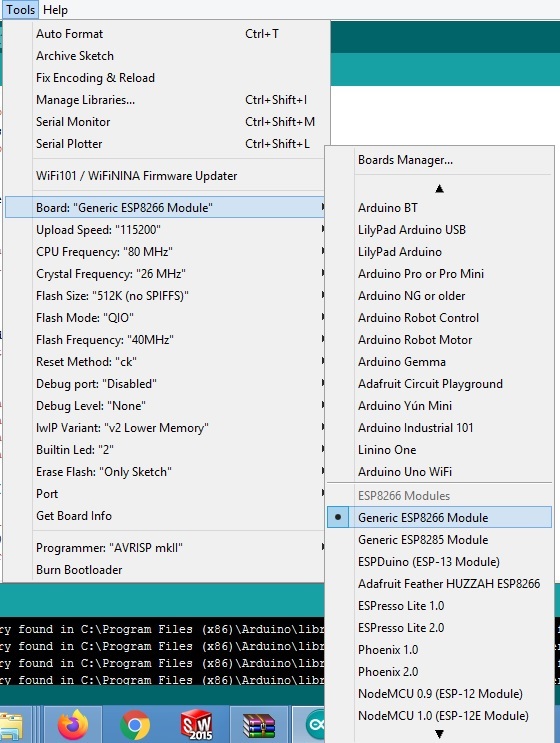Screen dimensions: 560x743
Task: Expand Upload Speed "115200" submenu
Action: [x=165, y=230]
